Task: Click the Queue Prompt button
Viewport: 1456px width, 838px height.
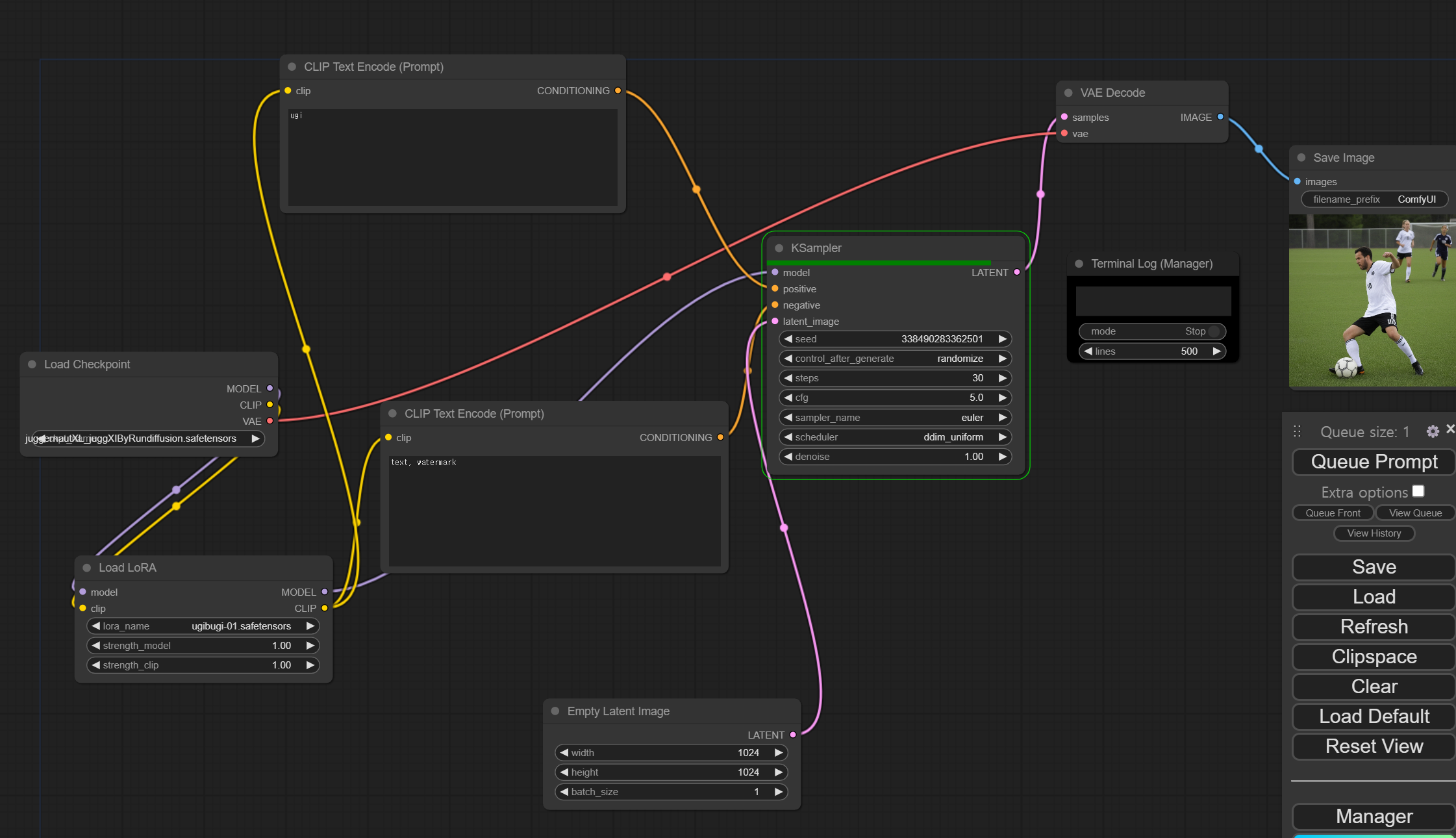Action: click(x=1374, y=462)
